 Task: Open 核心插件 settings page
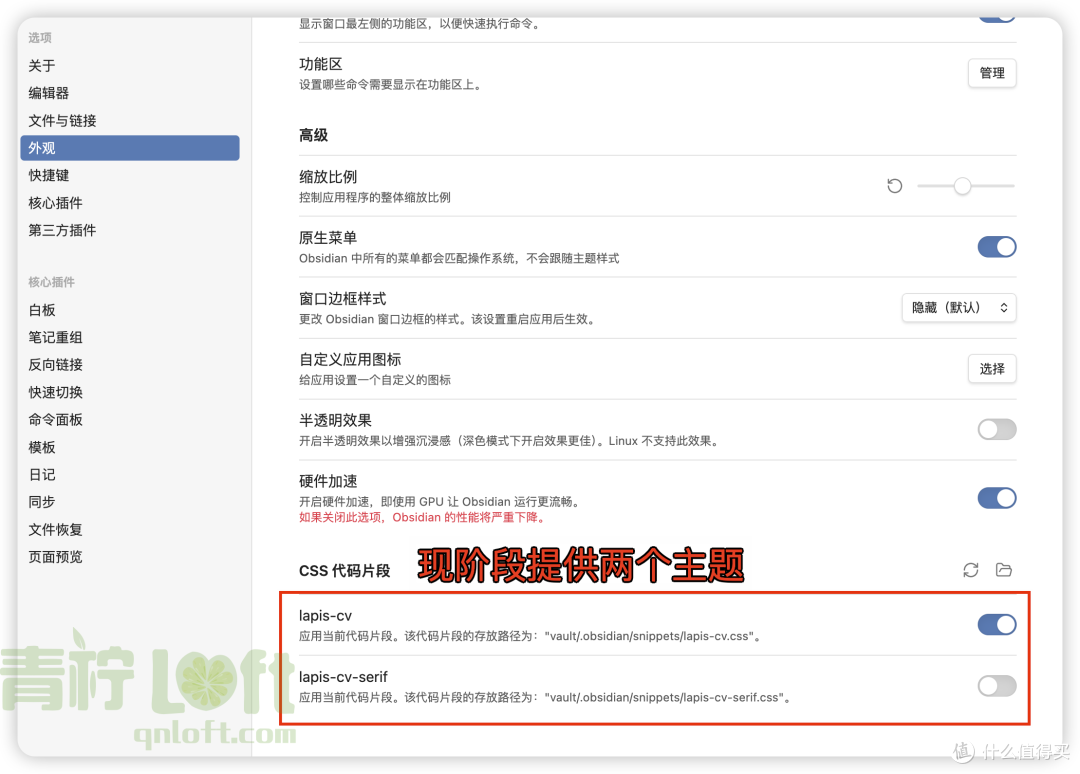[130, 203]
